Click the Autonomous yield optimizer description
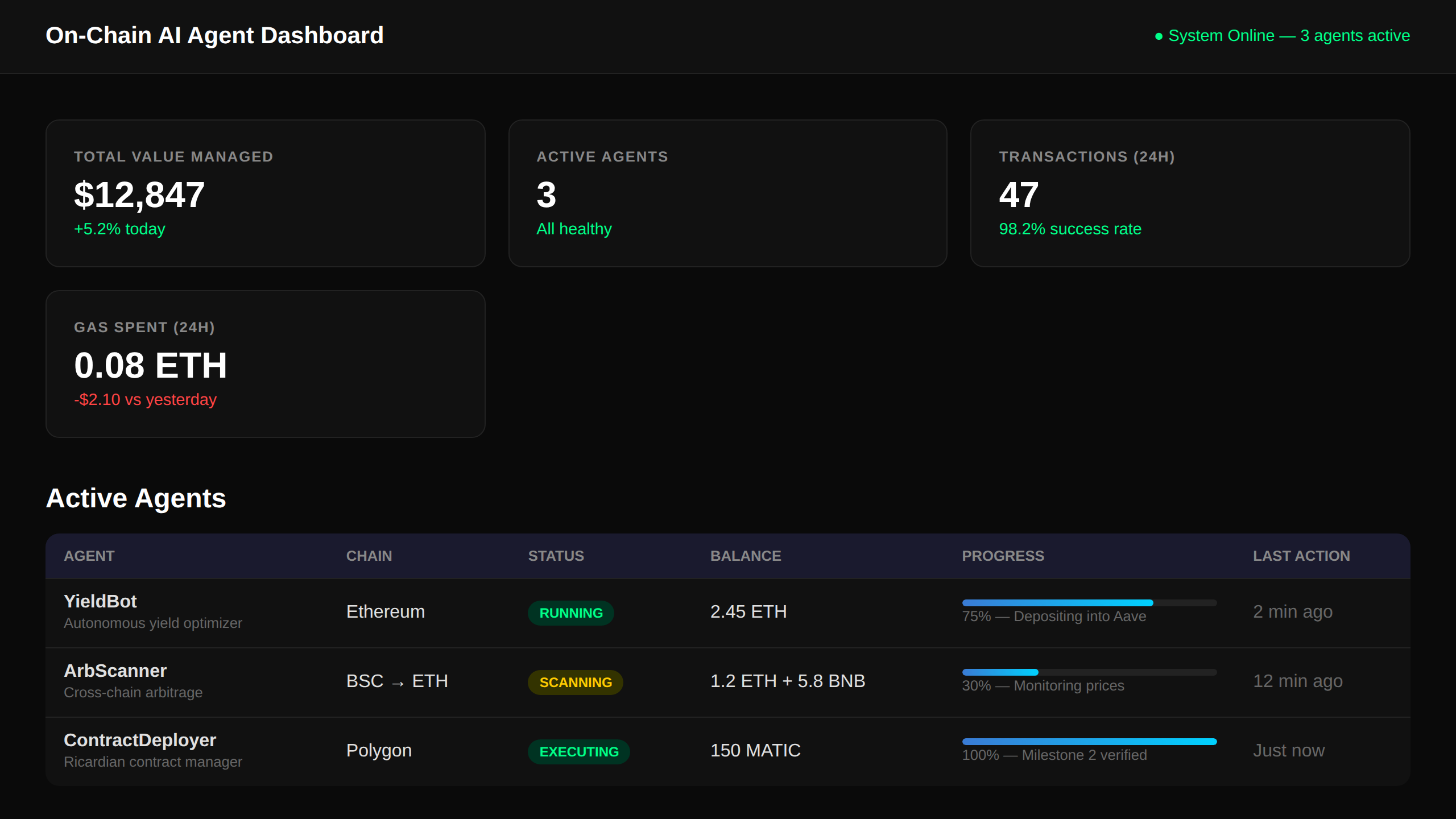This screenshot has height=819, width=1456. 153,623
